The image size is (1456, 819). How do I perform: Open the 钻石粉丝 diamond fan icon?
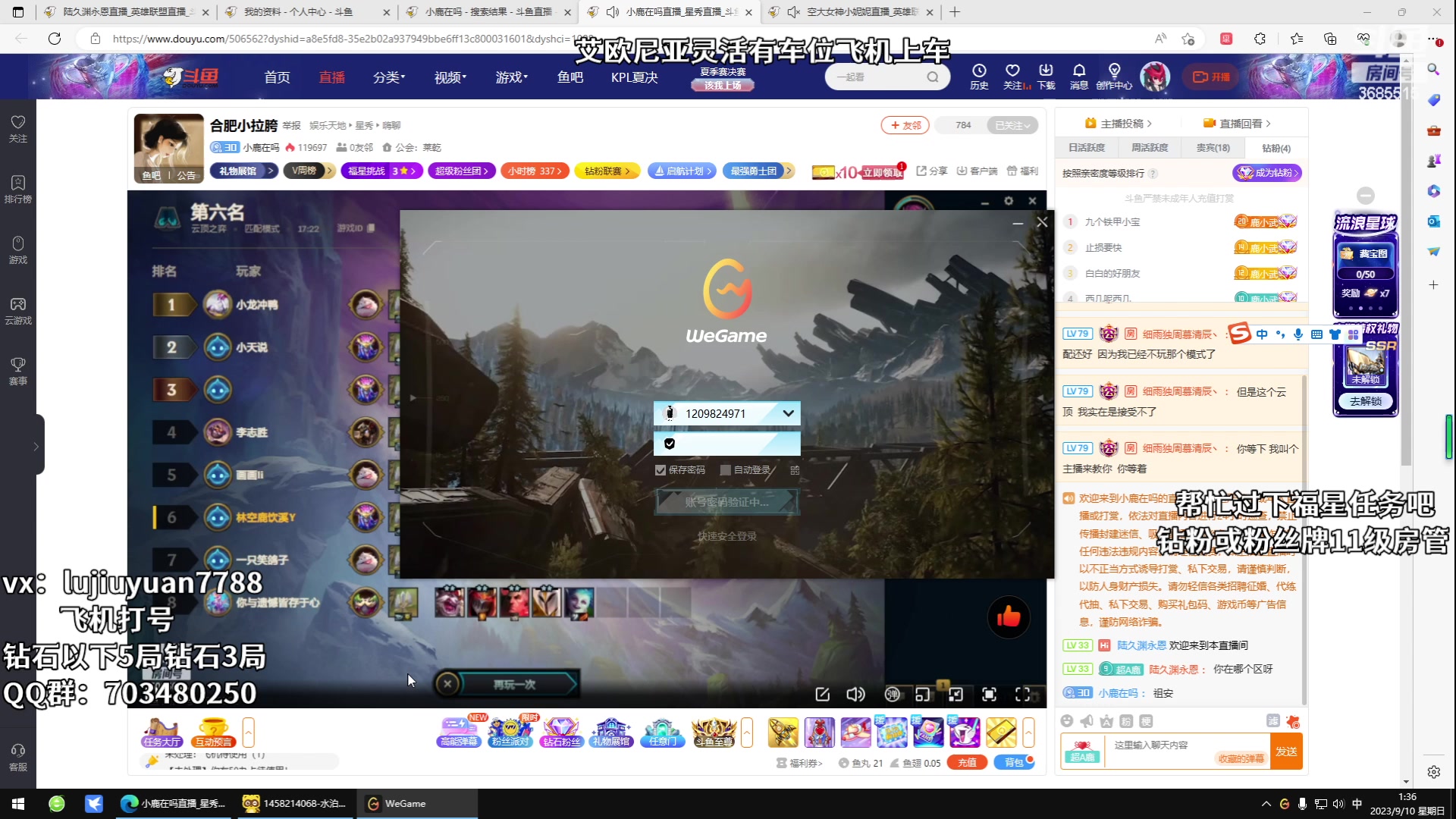[x=561, y=732]
